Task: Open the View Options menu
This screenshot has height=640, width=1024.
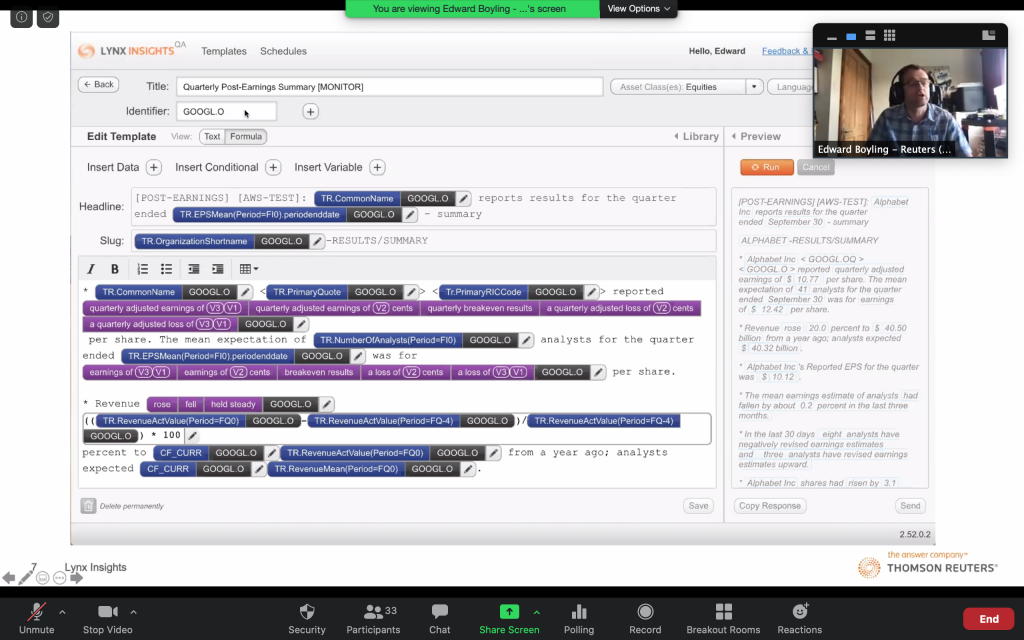Action: (x=638, y=7)
